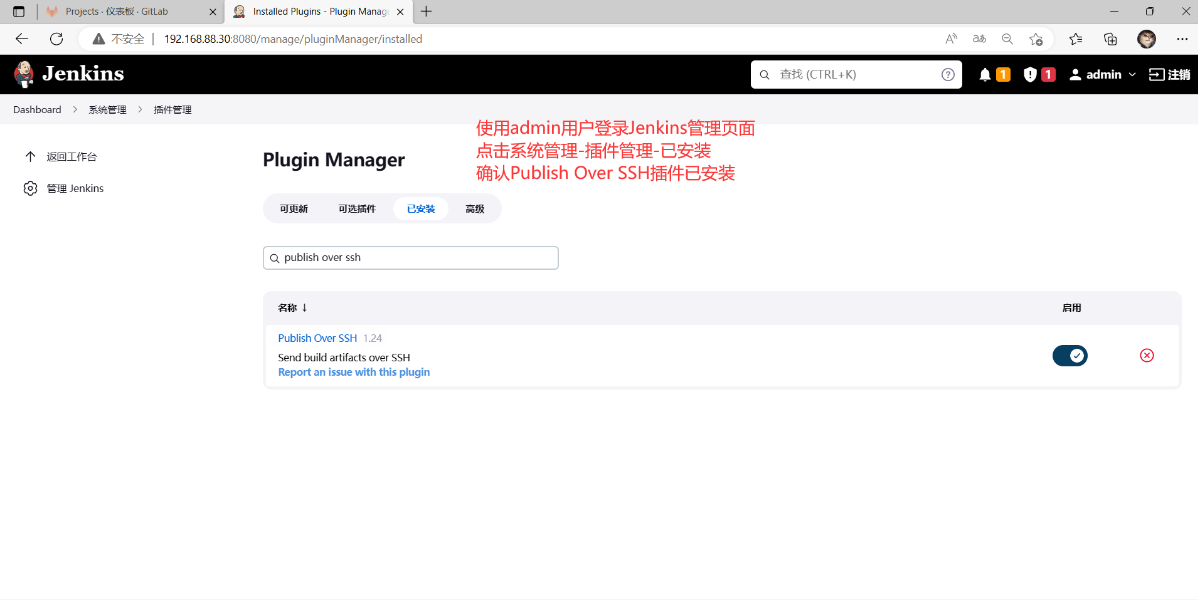Viewport: 1198px width, 600px height.
Task: Click the not secure warning icon
Action: coord(99,39)
